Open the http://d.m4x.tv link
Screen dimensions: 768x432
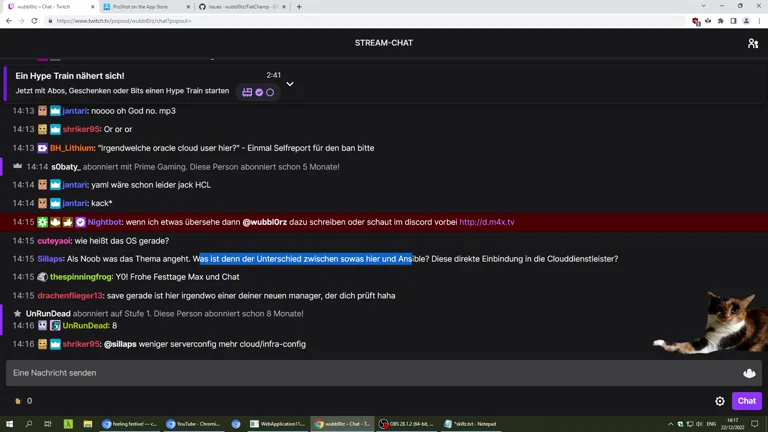click(x=486, y=222)
